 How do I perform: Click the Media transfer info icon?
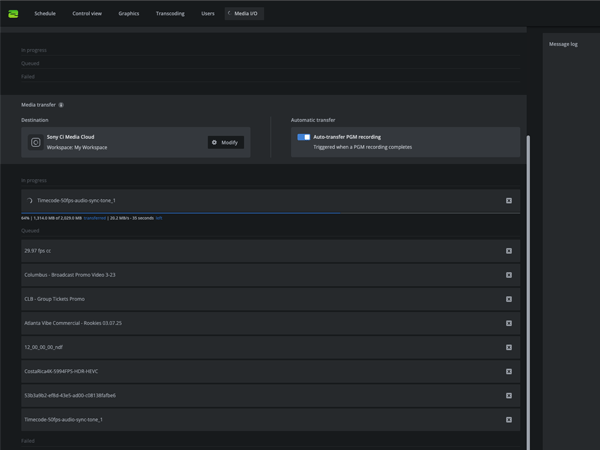(x=61, y=105)
